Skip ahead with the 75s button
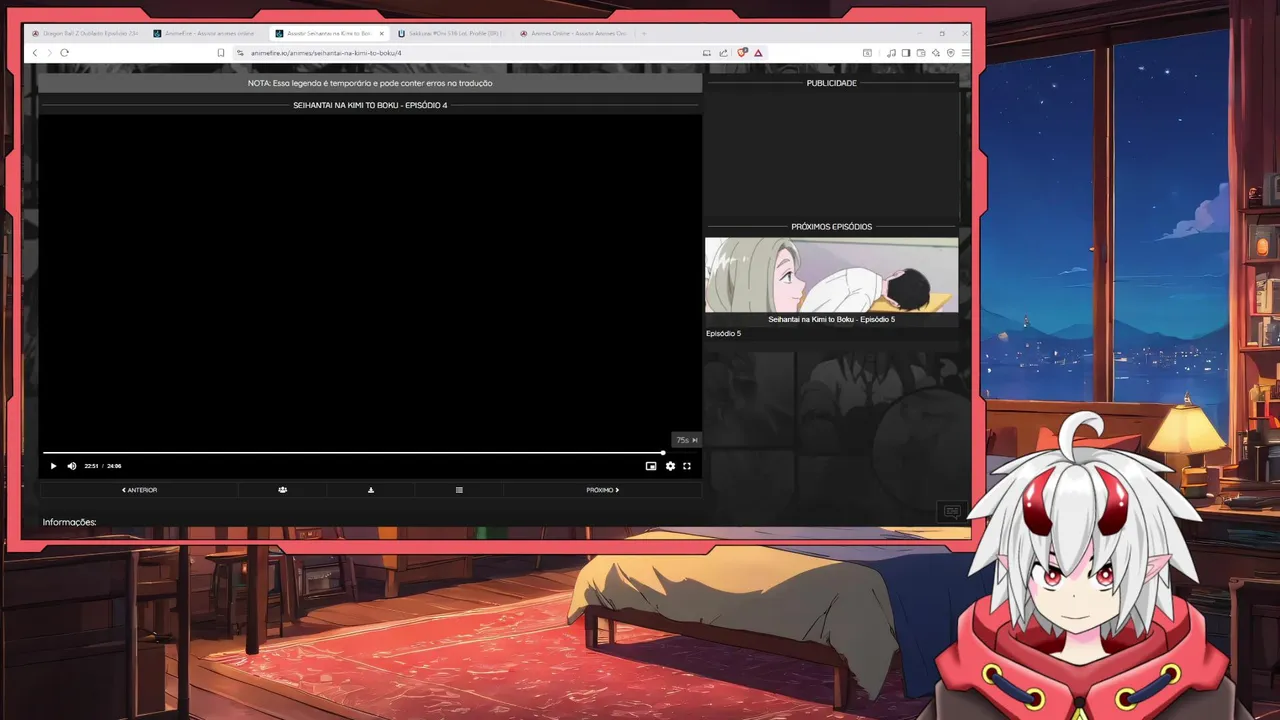The width and height of the screenshot is (1280, 720). [x=687, y=440]
